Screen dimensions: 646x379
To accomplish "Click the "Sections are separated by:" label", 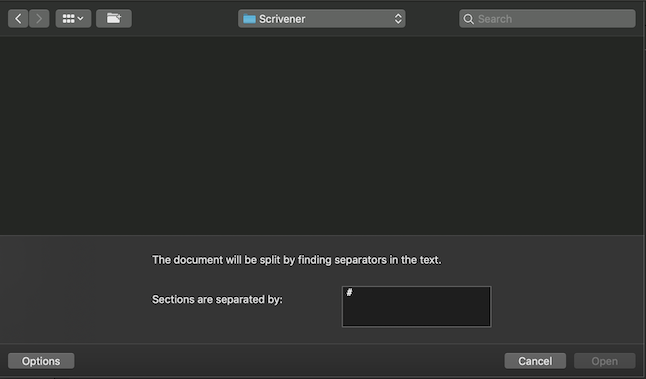I will (218, 299).
